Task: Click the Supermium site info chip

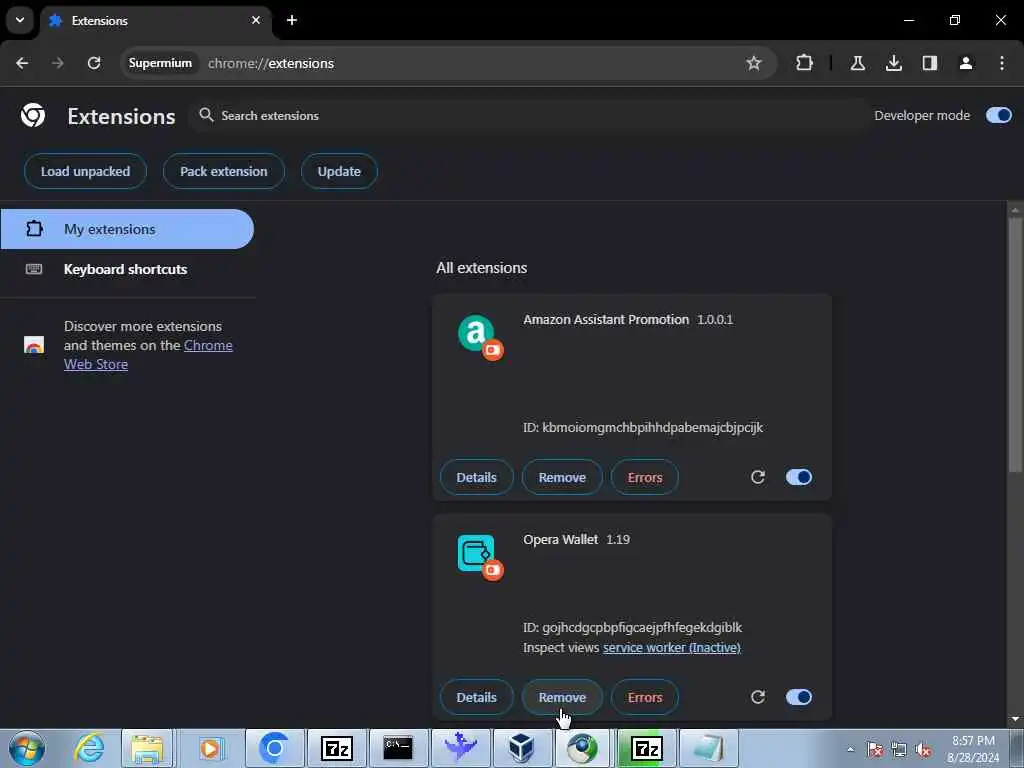Action: (160, 63)
